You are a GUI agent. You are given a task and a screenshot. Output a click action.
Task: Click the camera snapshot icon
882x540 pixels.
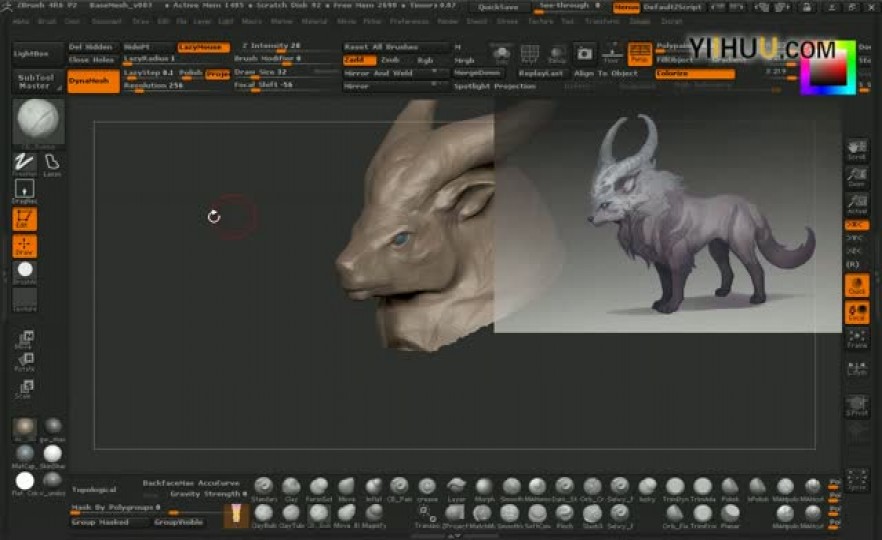(x=584, y=53)
